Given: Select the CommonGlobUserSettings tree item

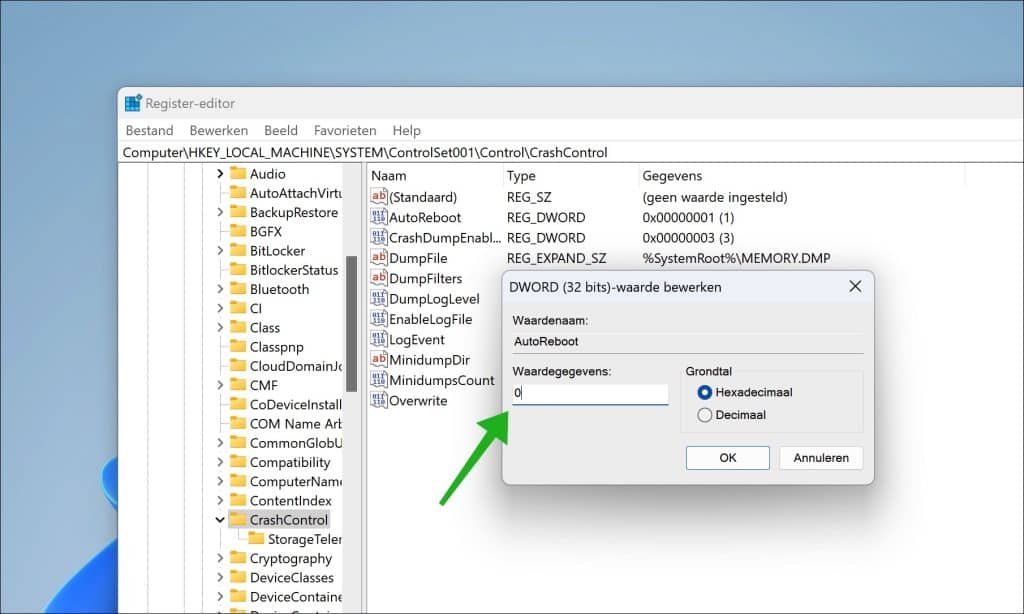Looking at the screenshot, I should point(295,443).
